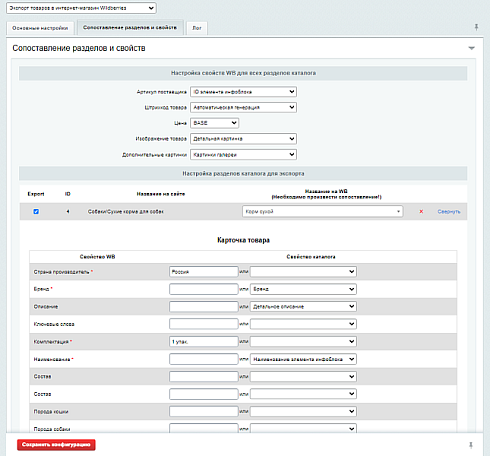Open the Штрихкод товара dropdown
The image size is (490, 456).
tap(243, 107)
